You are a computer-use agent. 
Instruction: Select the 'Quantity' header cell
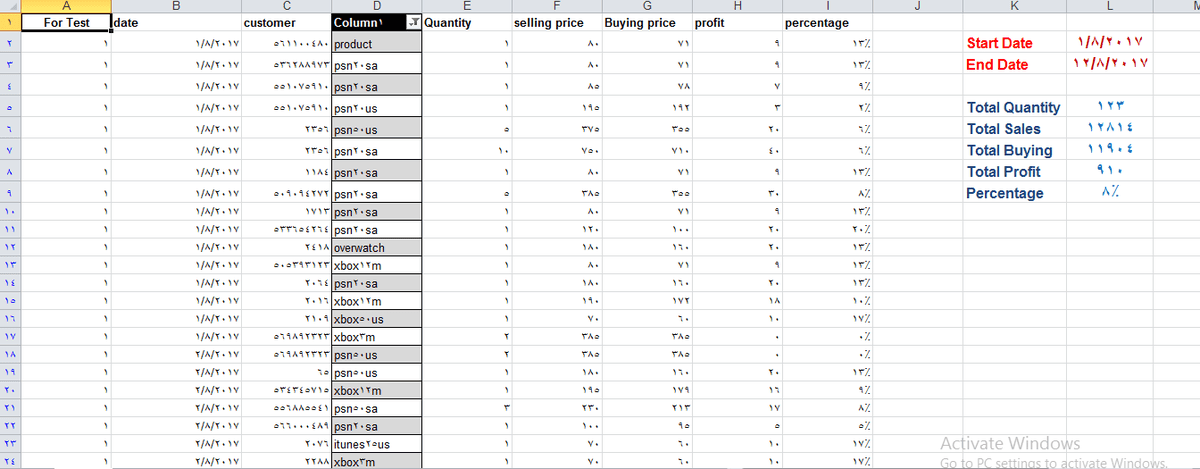pos(465,23)
